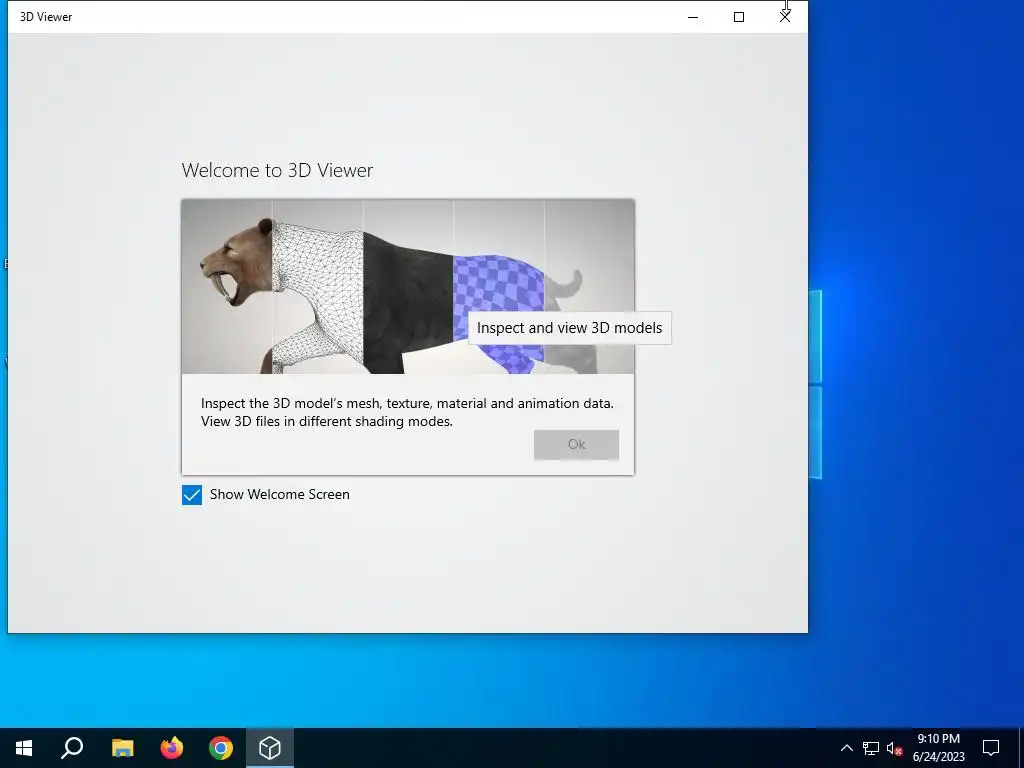The width and height of the screenshot is (1024, 768).
Task: Click the 'Welcome to 3D Viewer' heading
Action: click(x=278, y=170)
